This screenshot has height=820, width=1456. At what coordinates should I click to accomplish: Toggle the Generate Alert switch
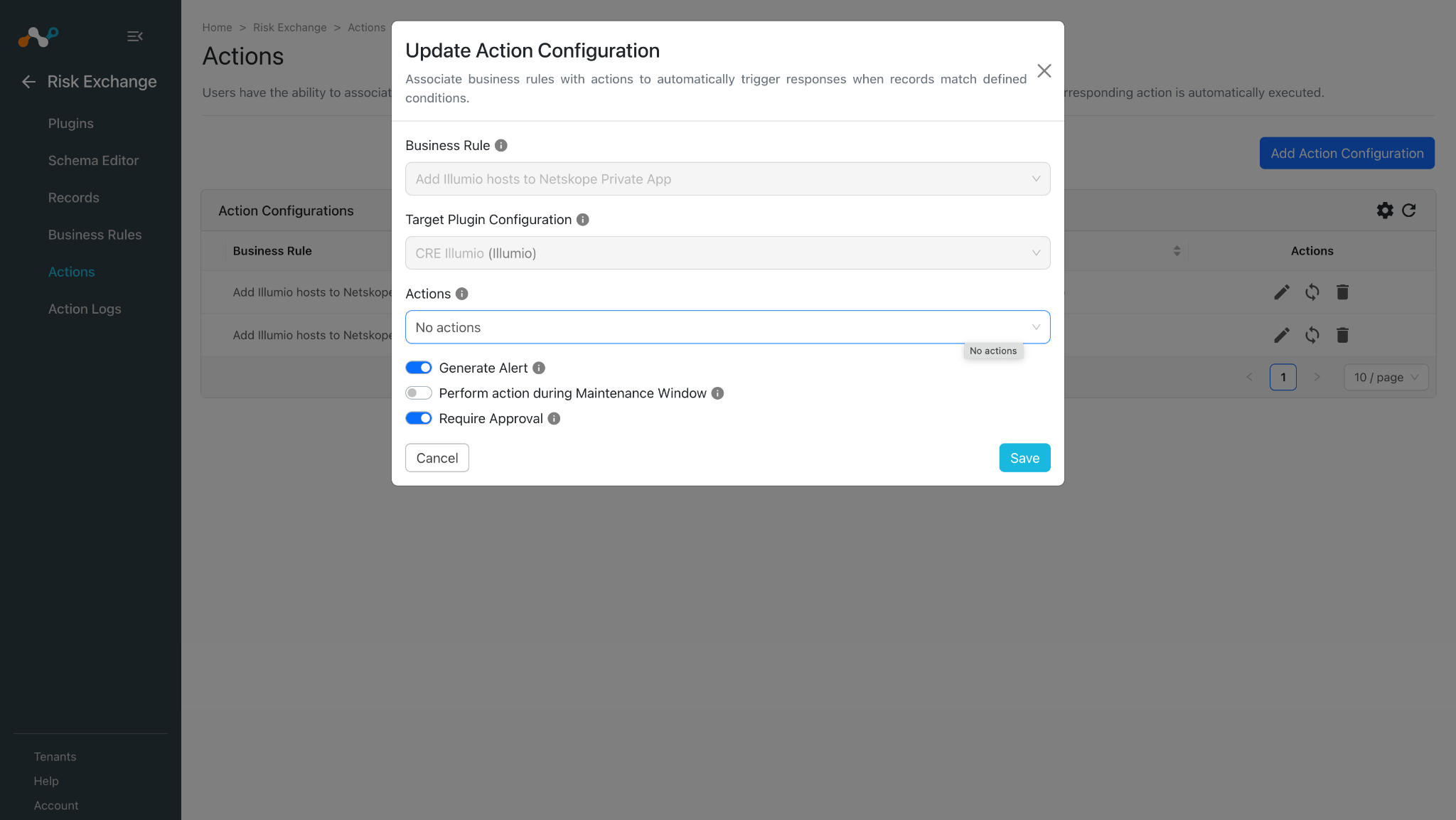pos(419,368)
